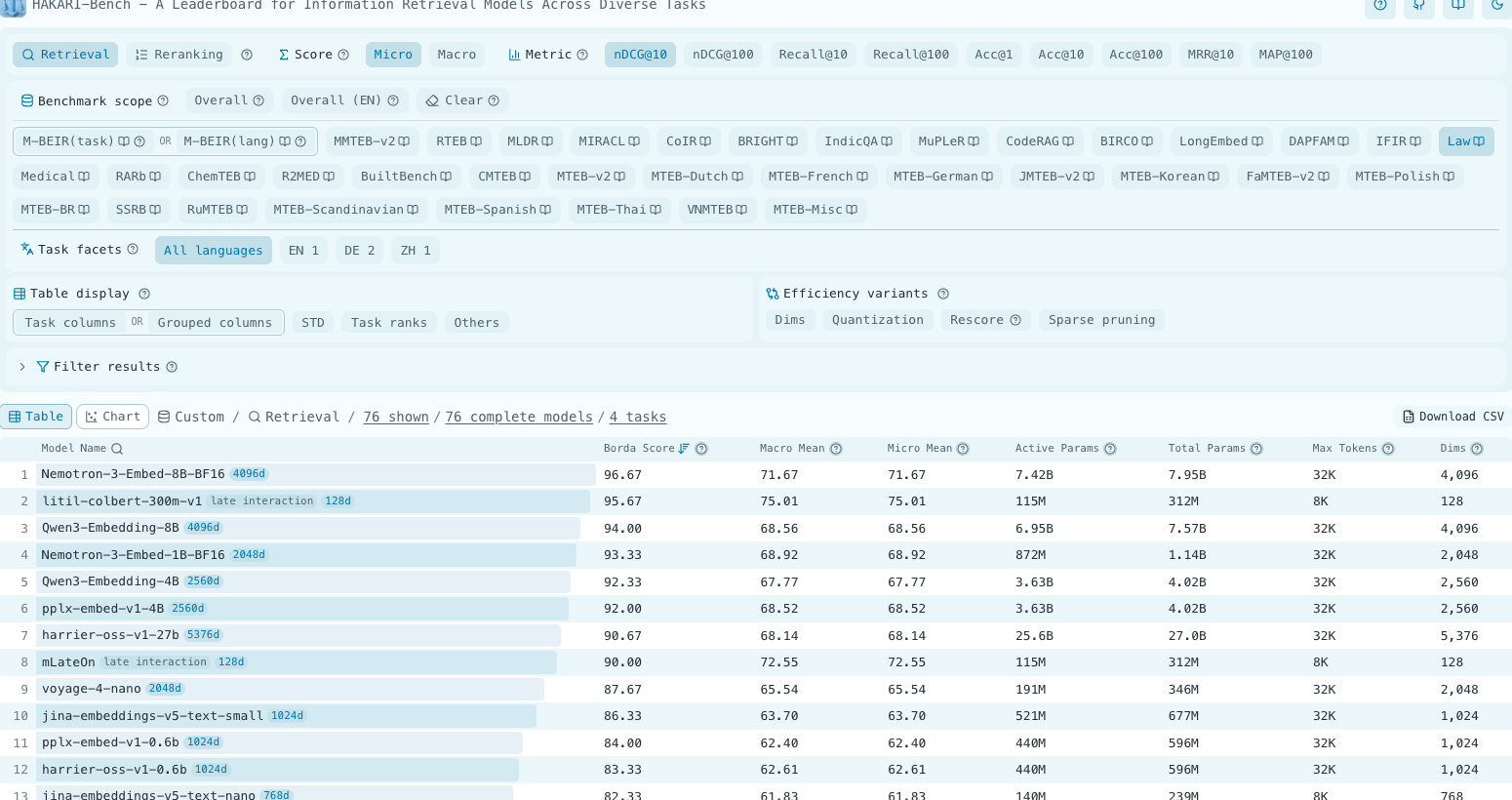The image size is (1512, 800).
Task: Select the Overall (EN) benchmark scope
Action: (x=344, y=100)
